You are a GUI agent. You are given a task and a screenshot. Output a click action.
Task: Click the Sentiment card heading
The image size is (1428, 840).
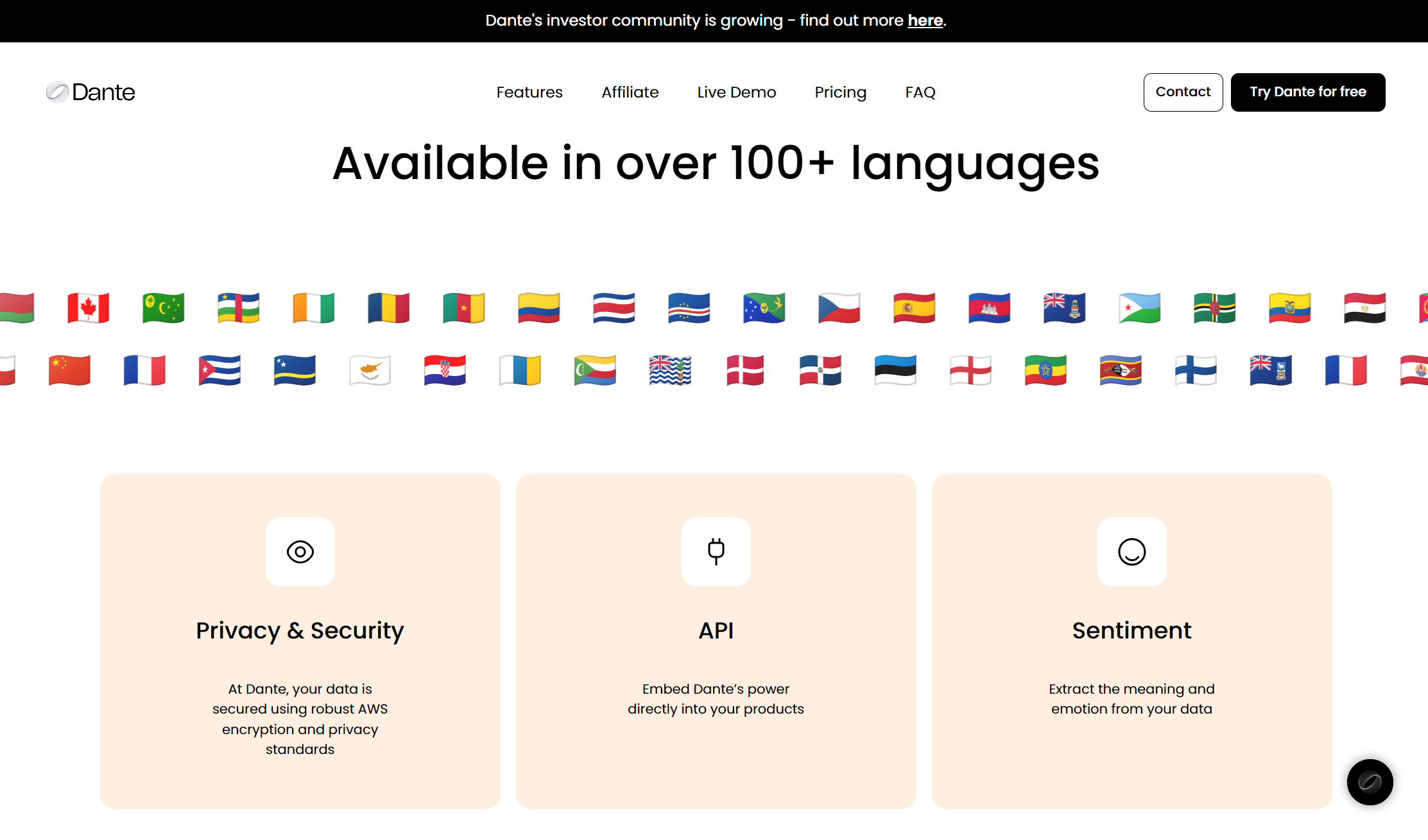(1132, 631)
